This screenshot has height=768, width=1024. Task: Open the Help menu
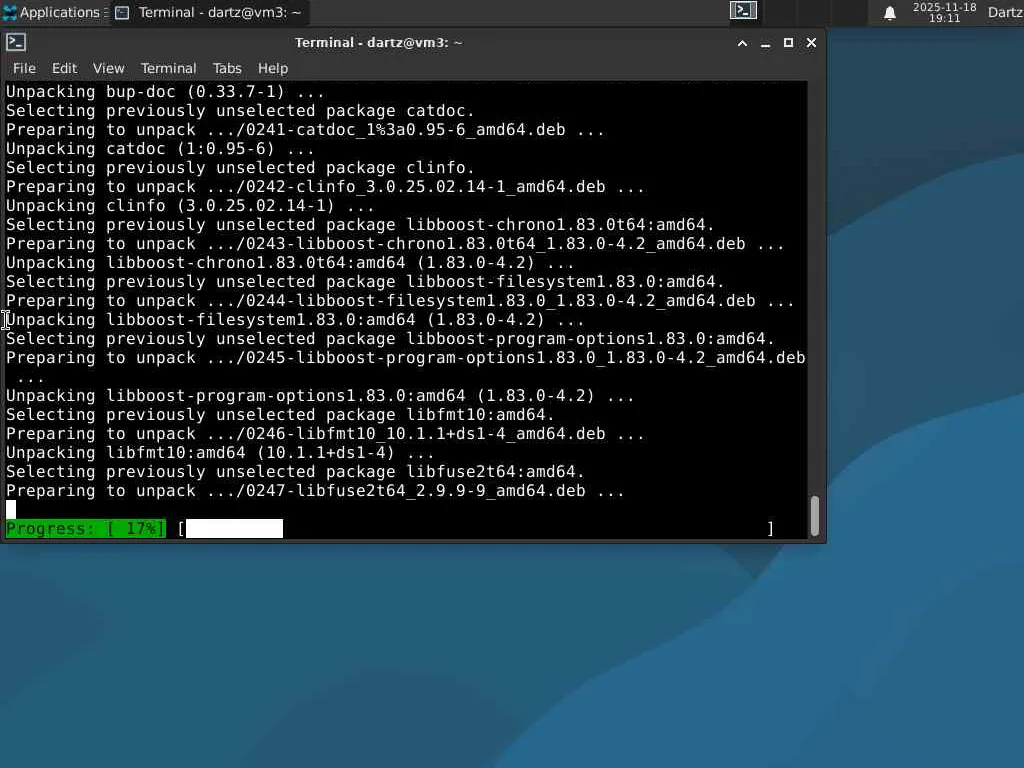pyautogui.click(x=272, y=68)
